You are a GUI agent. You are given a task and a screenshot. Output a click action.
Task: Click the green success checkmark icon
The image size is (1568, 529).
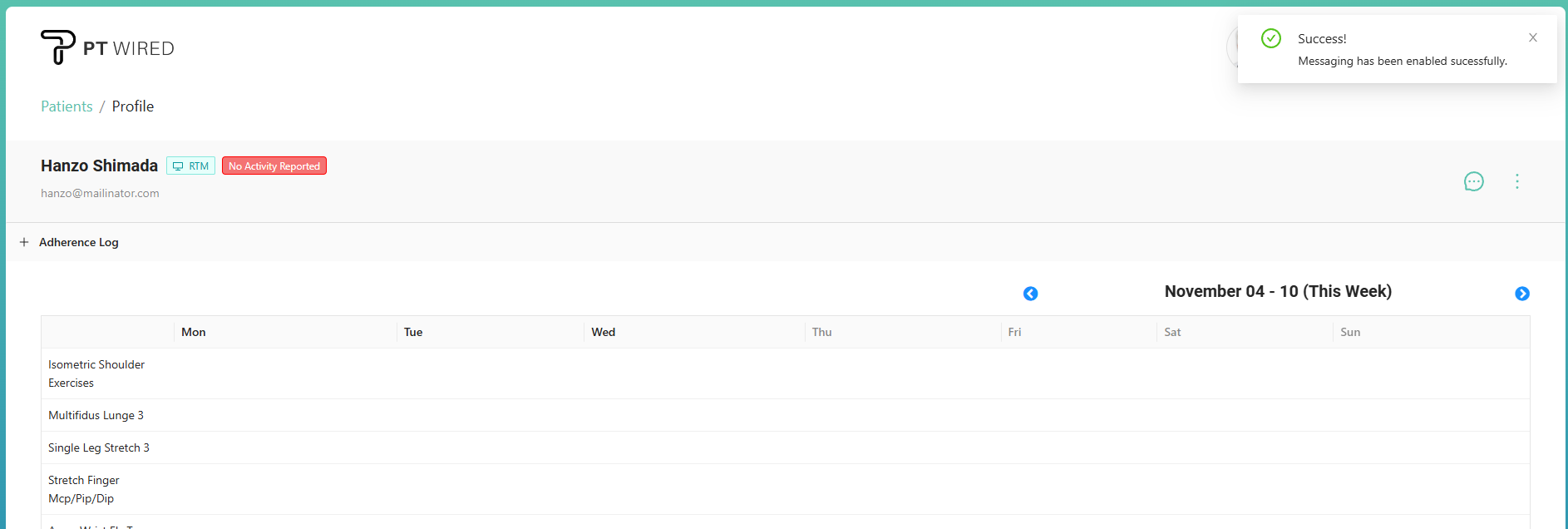(x=1270, y=38)
